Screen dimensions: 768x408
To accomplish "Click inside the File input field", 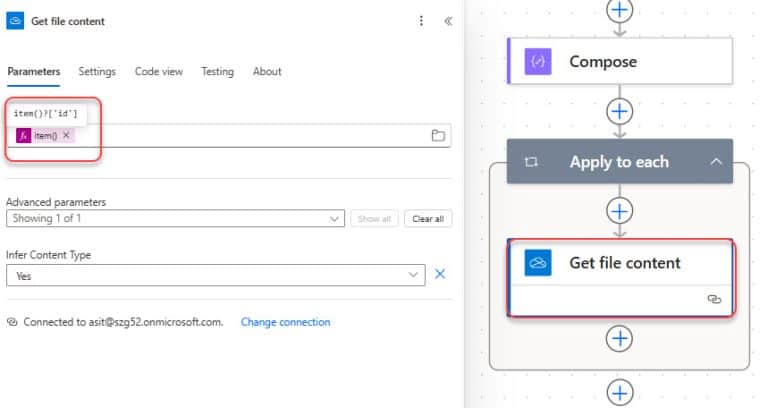I will click(229, 136).
